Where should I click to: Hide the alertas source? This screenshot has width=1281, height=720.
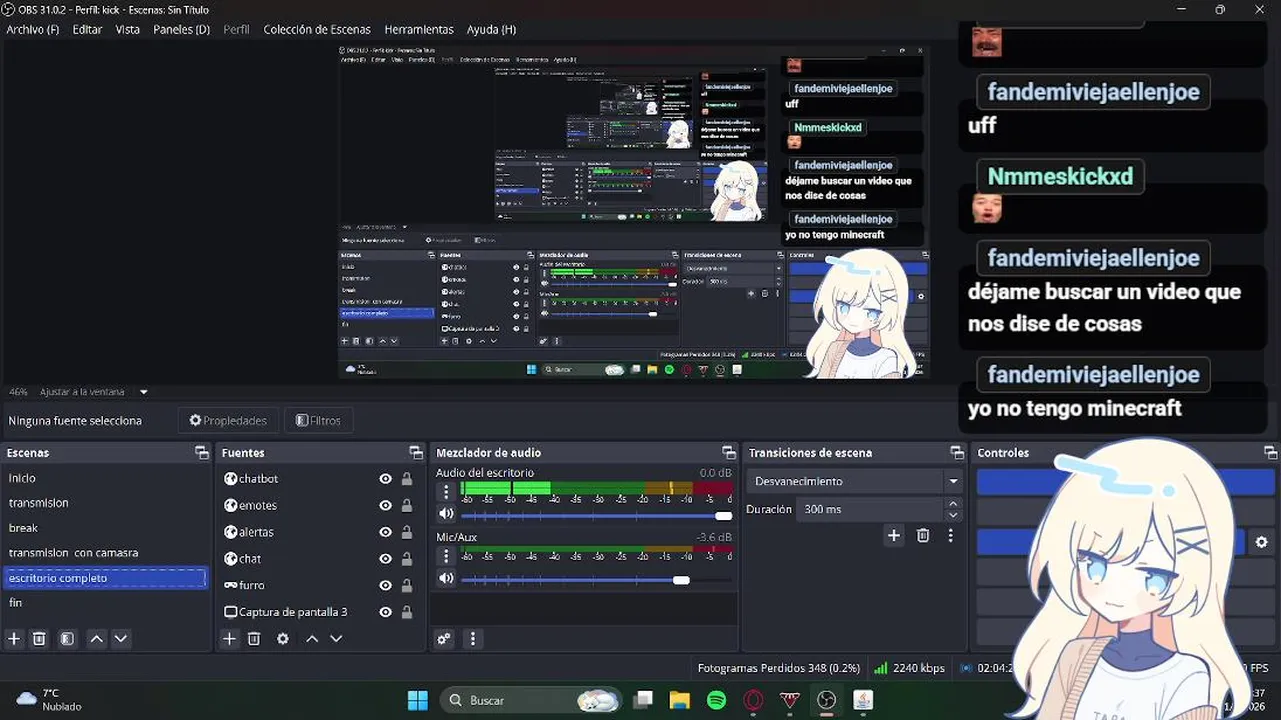(x=385, y=532)
